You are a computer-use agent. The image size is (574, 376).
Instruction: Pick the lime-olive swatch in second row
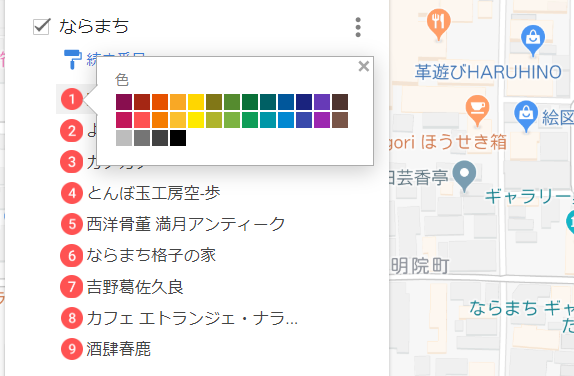[214, 120]
